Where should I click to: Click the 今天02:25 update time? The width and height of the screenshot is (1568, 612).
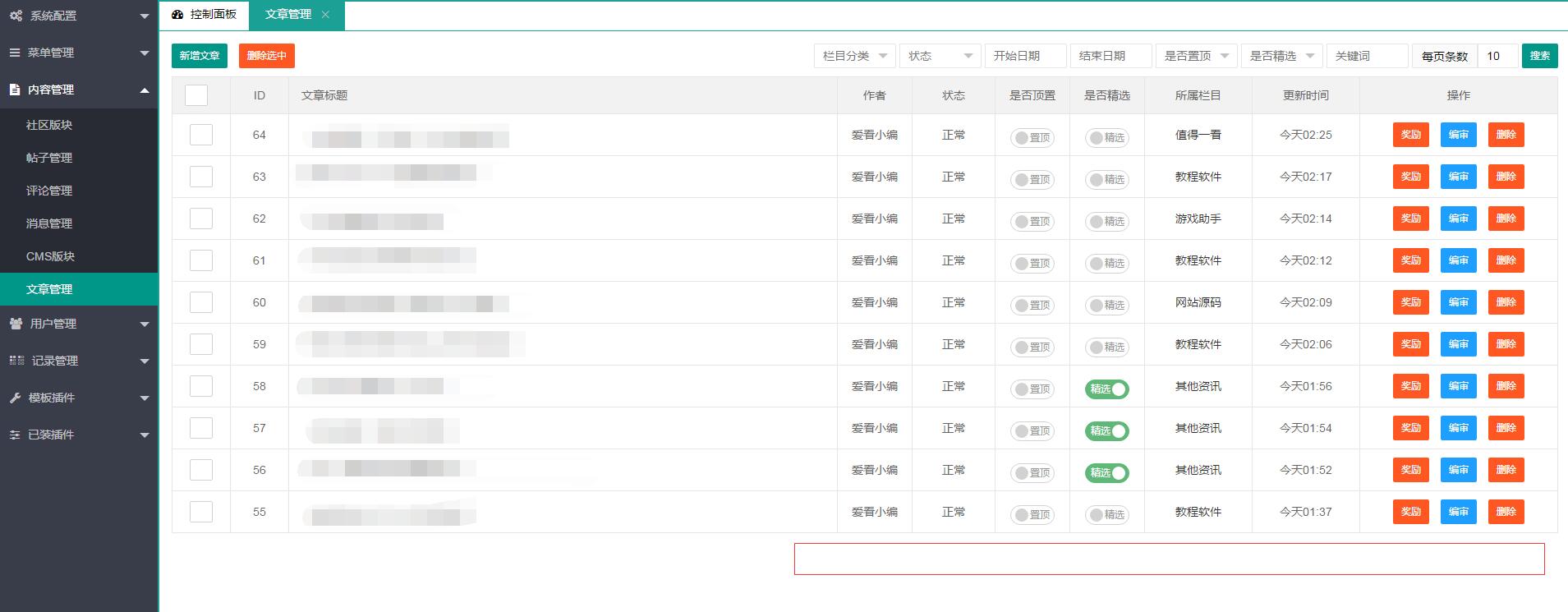point(1306,135)
